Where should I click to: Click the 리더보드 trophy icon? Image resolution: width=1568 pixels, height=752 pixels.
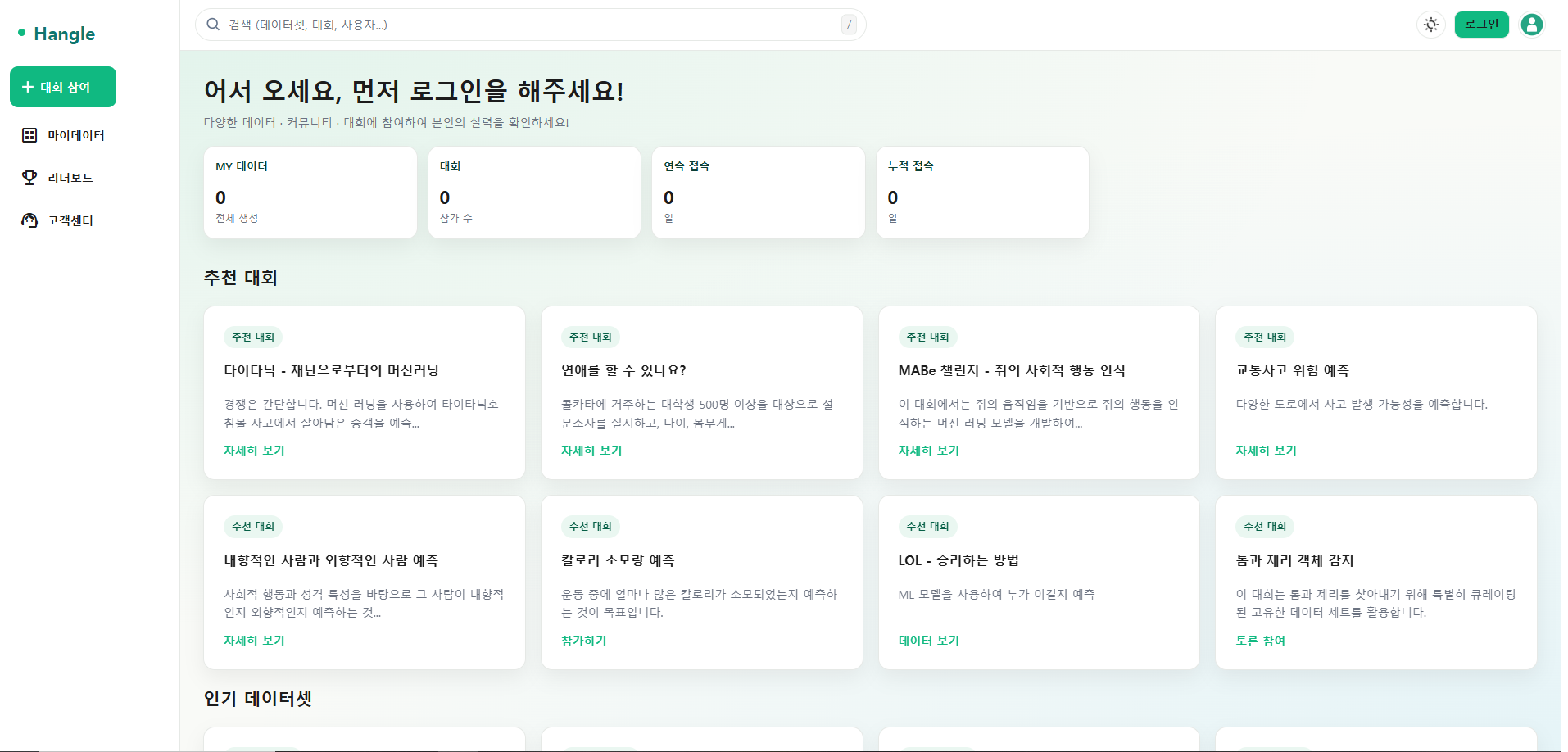pyautogui.click(x=29, y=178)
